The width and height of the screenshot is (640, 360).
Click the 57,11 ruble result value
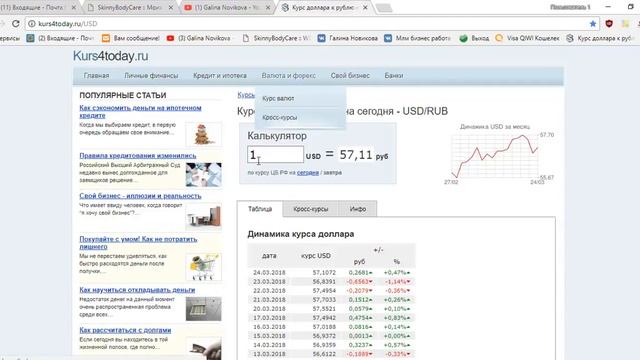click(x=356, y=155)
